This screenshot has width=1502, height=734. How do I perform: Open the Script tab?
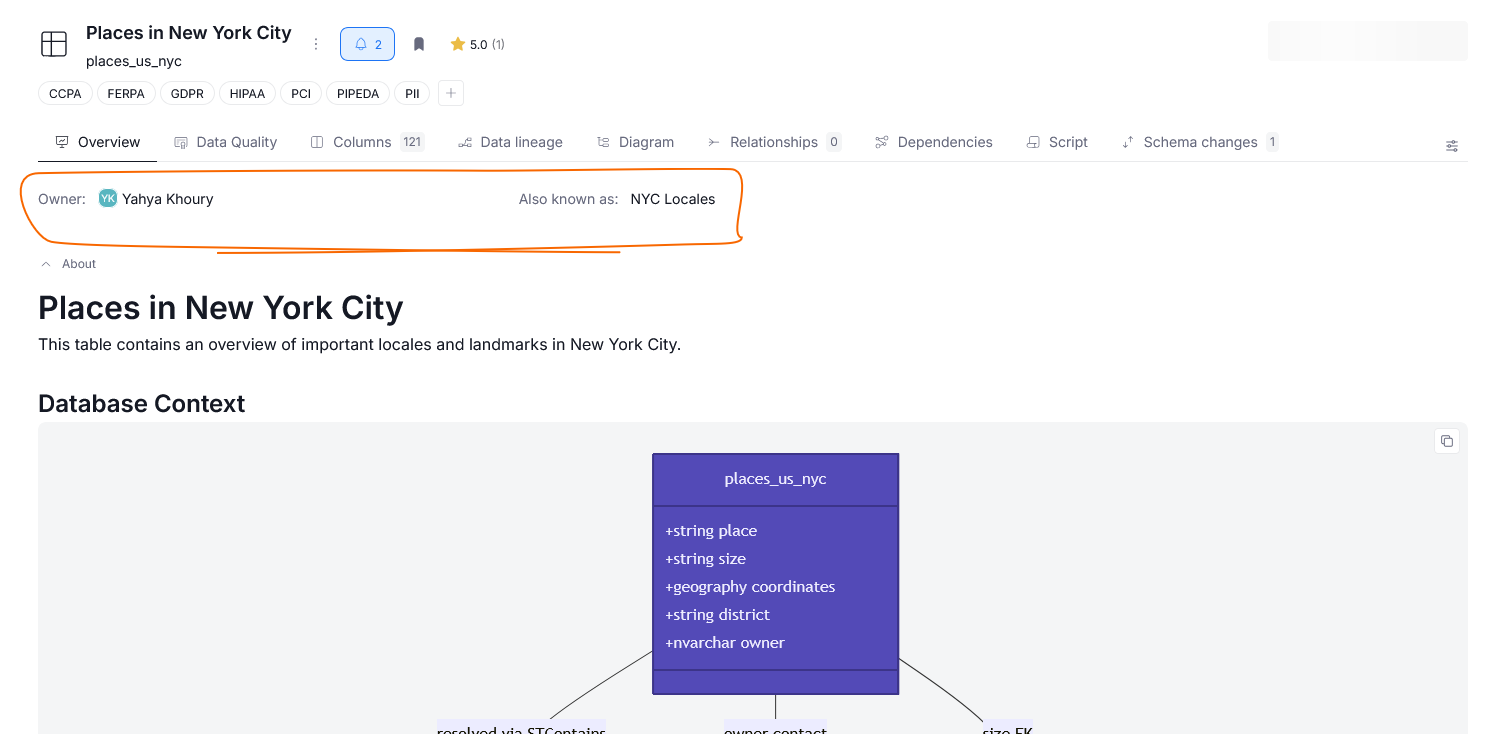click(1057, 142)
